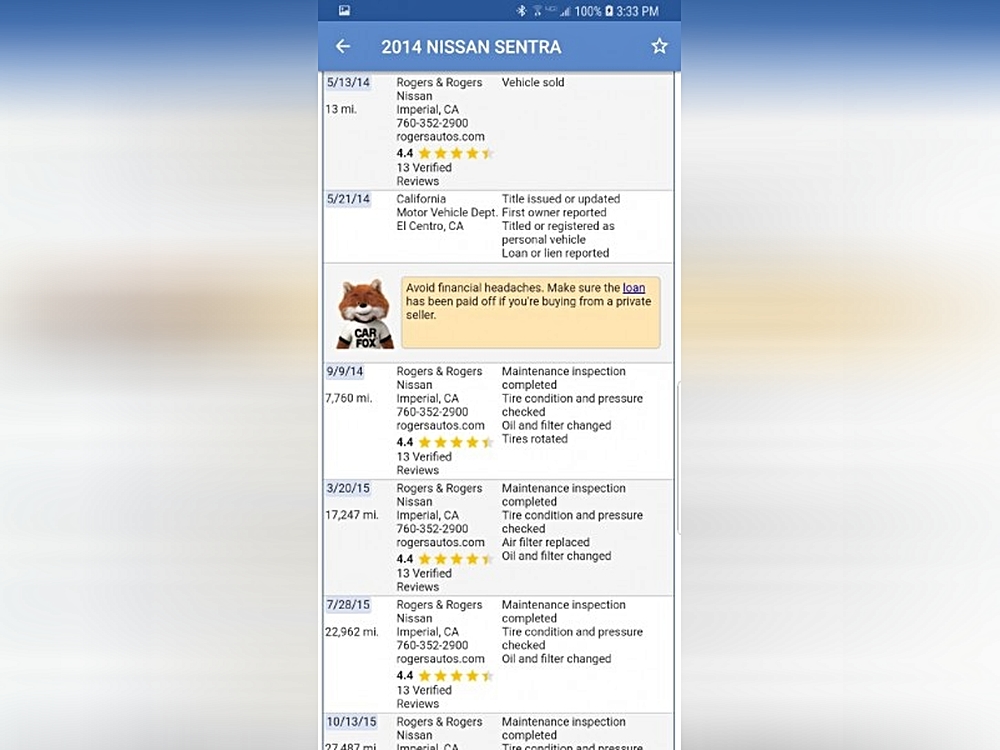Viewport: 1000px width, 750px height.
Task: Click 'Oil and filter changed' in 9/9/14 entry
Action: (x=557, y=425)
